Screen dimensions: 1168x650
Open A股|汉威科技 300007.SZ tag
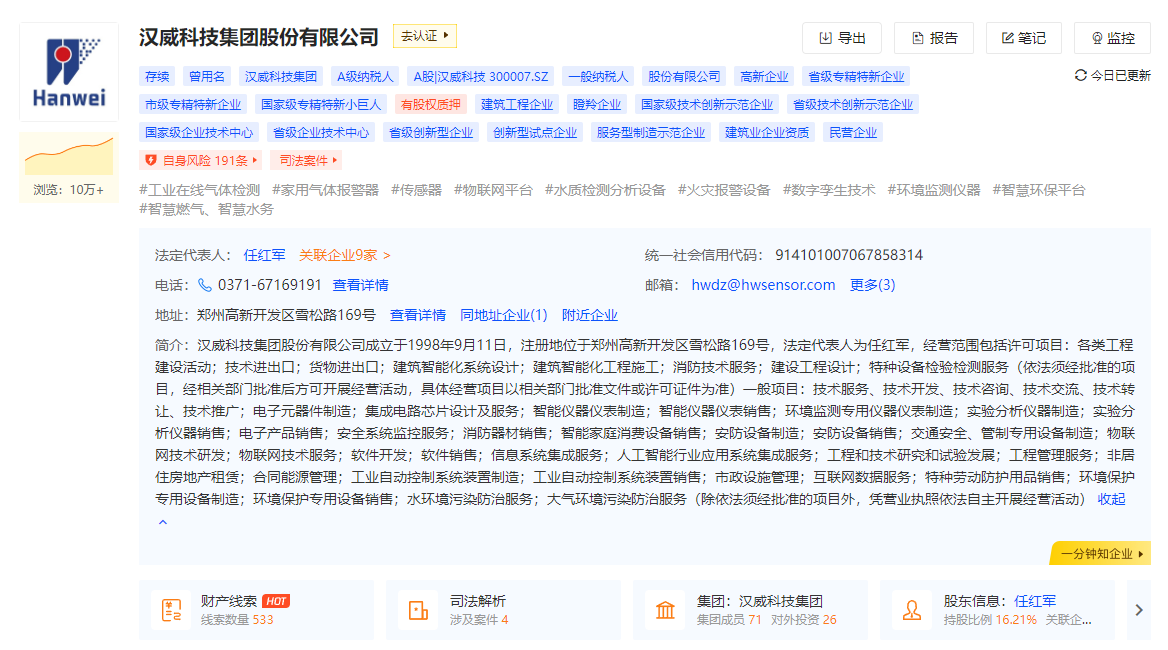click(480, 77)
